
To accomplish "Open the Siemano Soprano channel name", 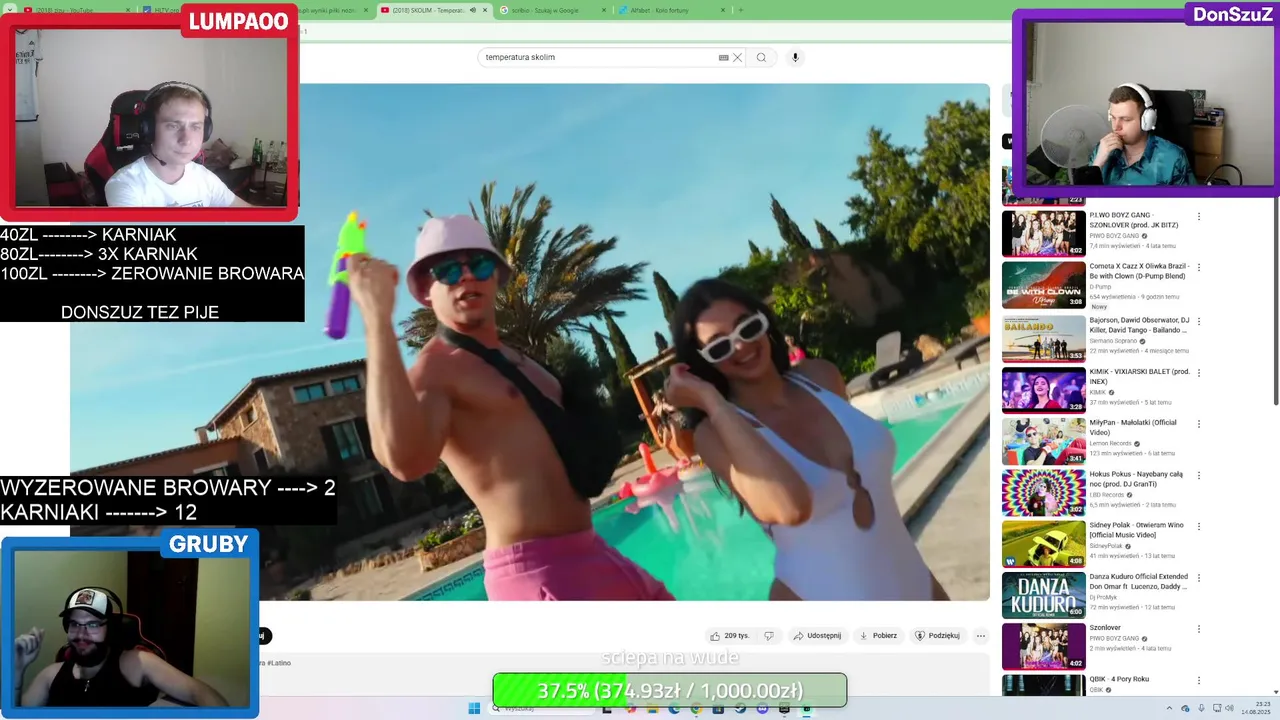I will (x=1113, y=341).
